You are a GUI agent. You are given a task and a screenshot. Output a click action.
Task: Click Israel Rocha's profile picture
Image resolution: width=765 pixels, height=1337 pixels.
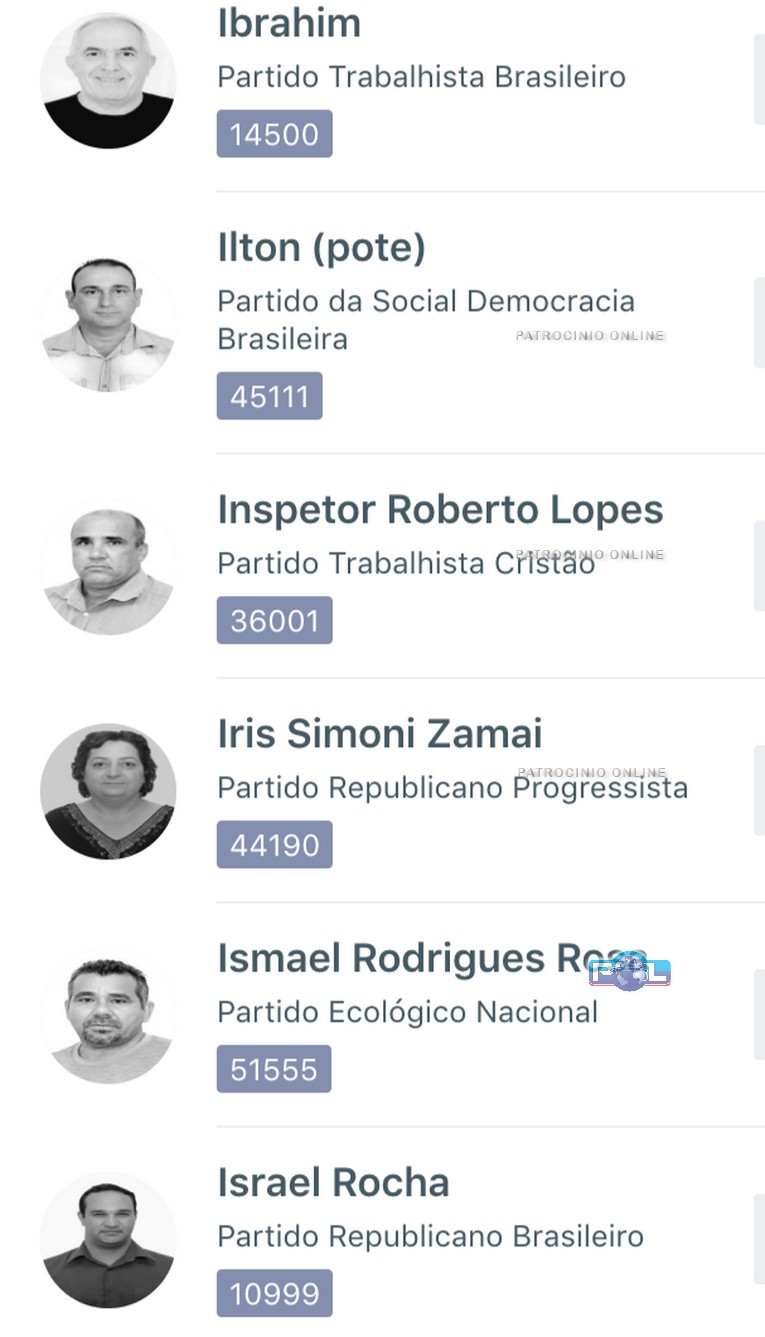coord(108,1240)
